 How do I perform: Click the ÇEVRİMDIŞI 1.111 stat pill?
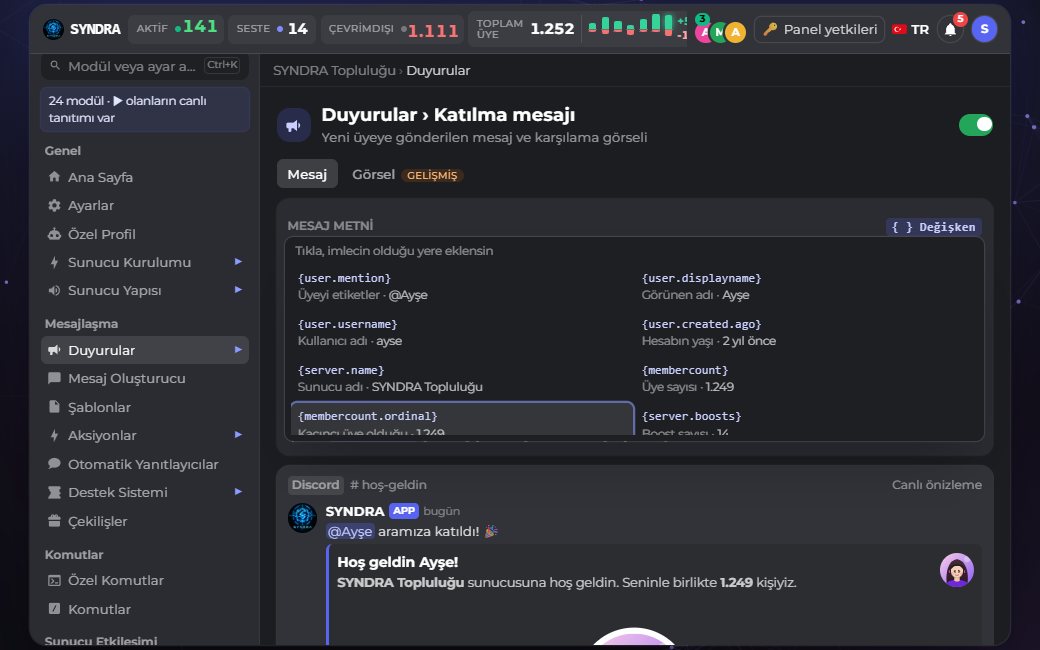point(393,29)
